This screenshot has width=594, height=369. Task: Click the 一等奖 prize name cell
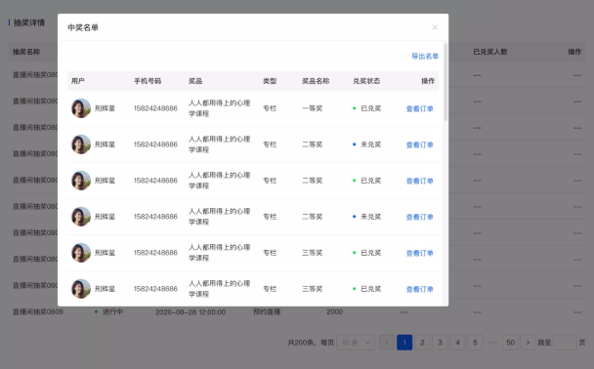point(312,108)
